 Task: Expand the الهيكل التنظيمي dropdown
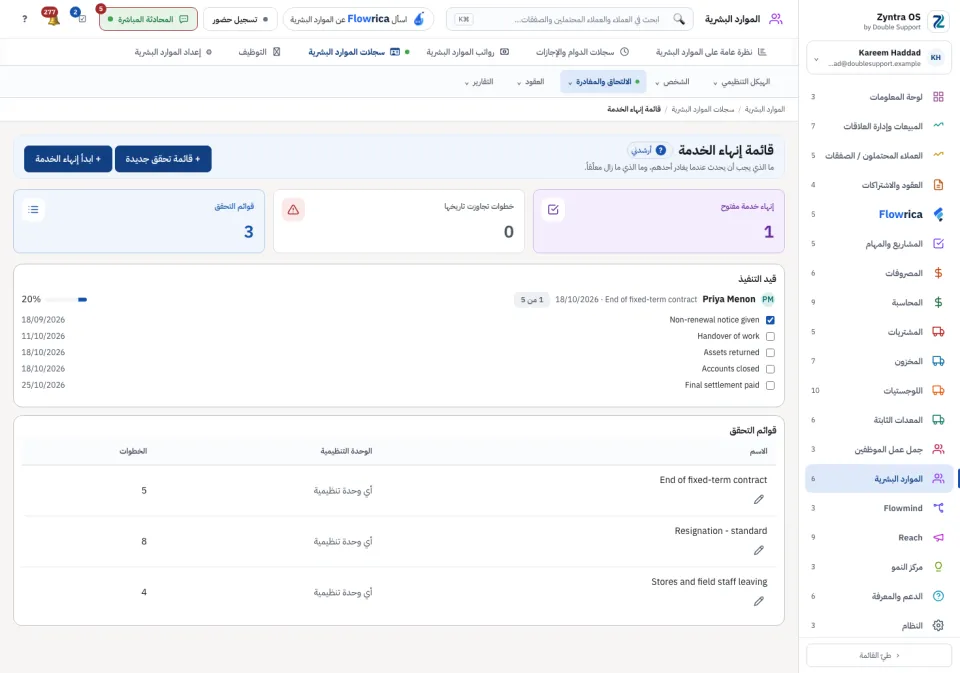click(742, 82)
